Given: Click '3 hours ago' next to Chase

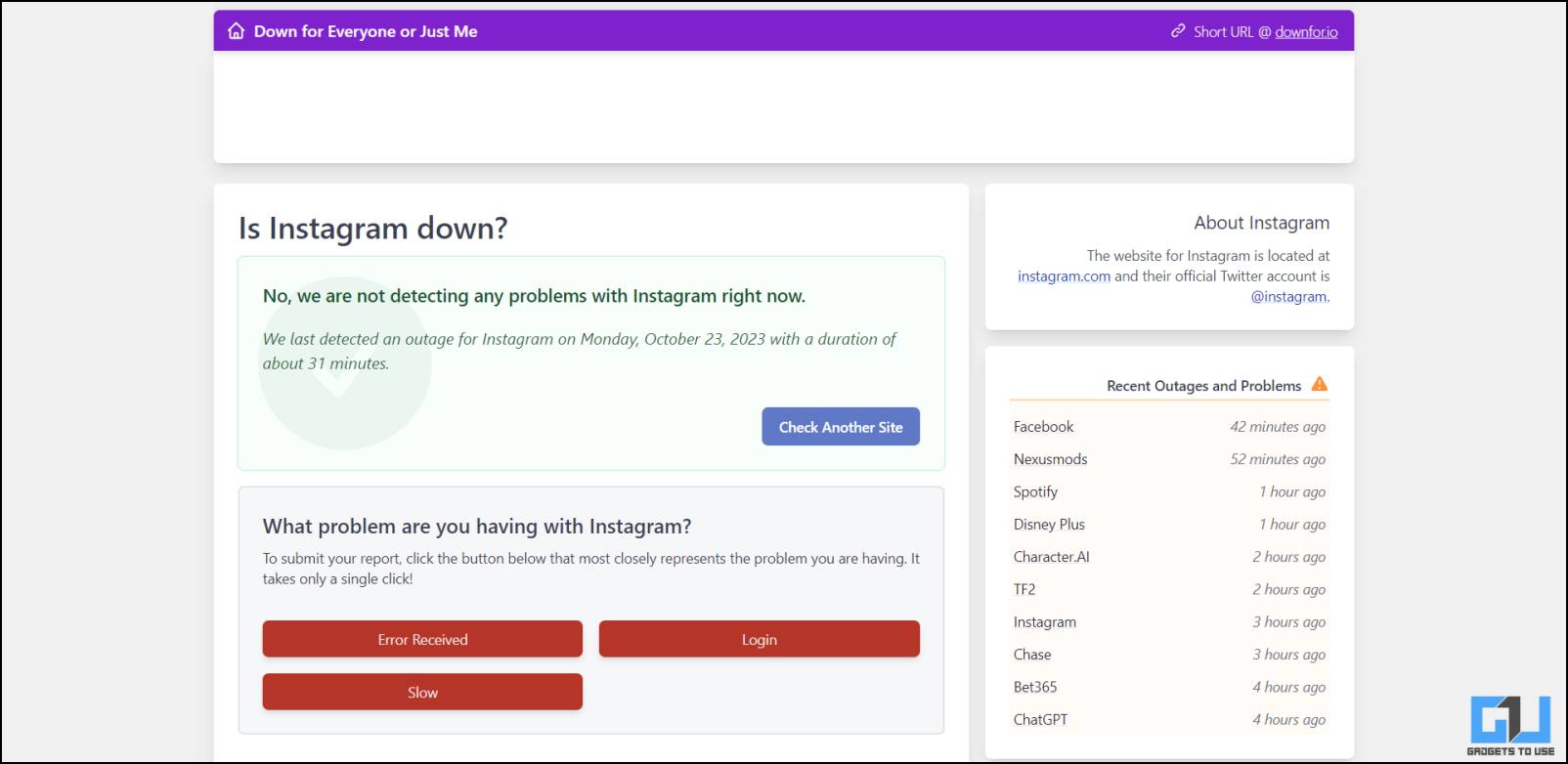Looking at the screenshot, I should (1289, 655).
